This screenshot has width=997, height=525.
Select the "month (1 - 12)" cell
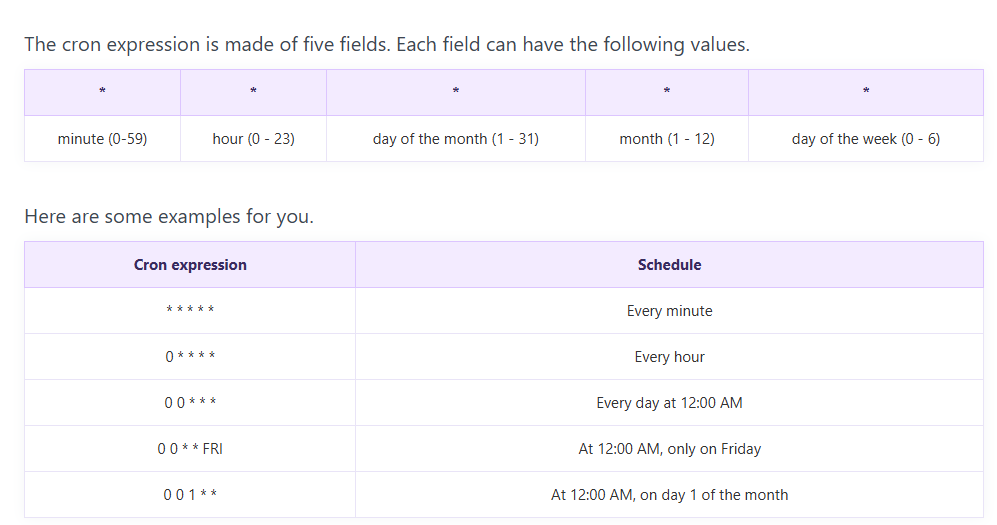[666, 139]
